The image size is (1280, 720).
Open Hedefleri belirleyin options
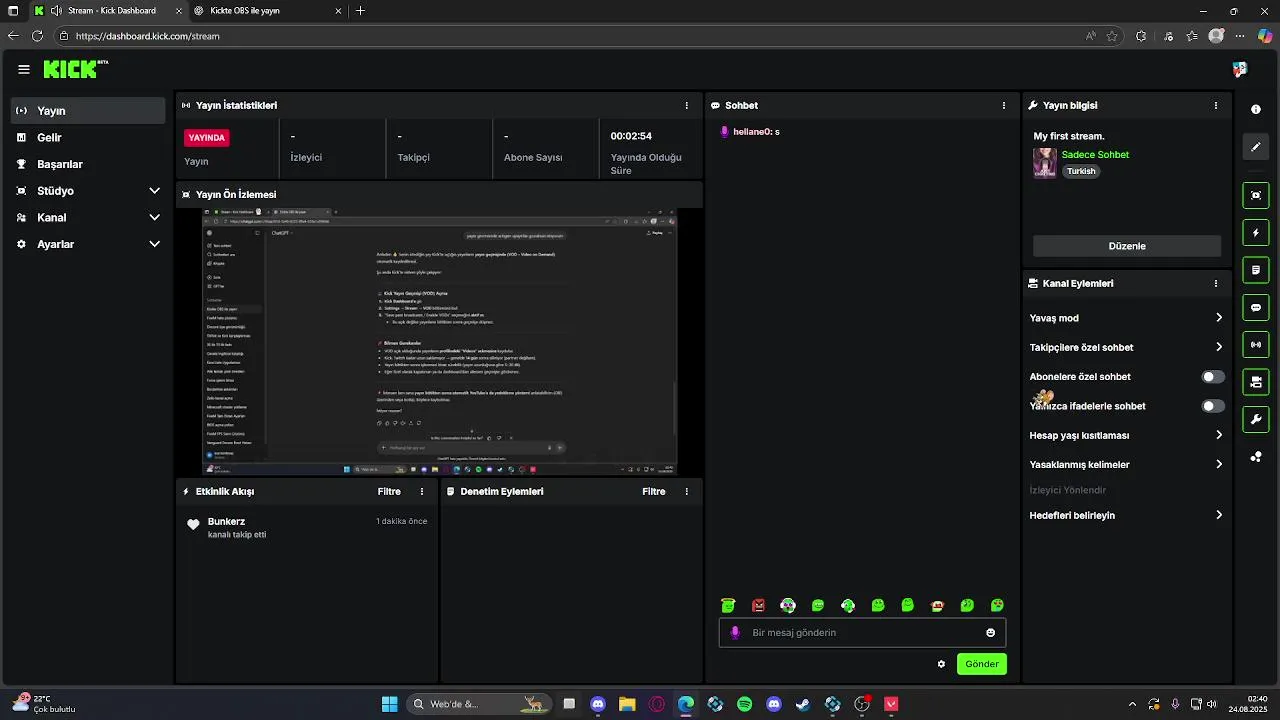1126,515
